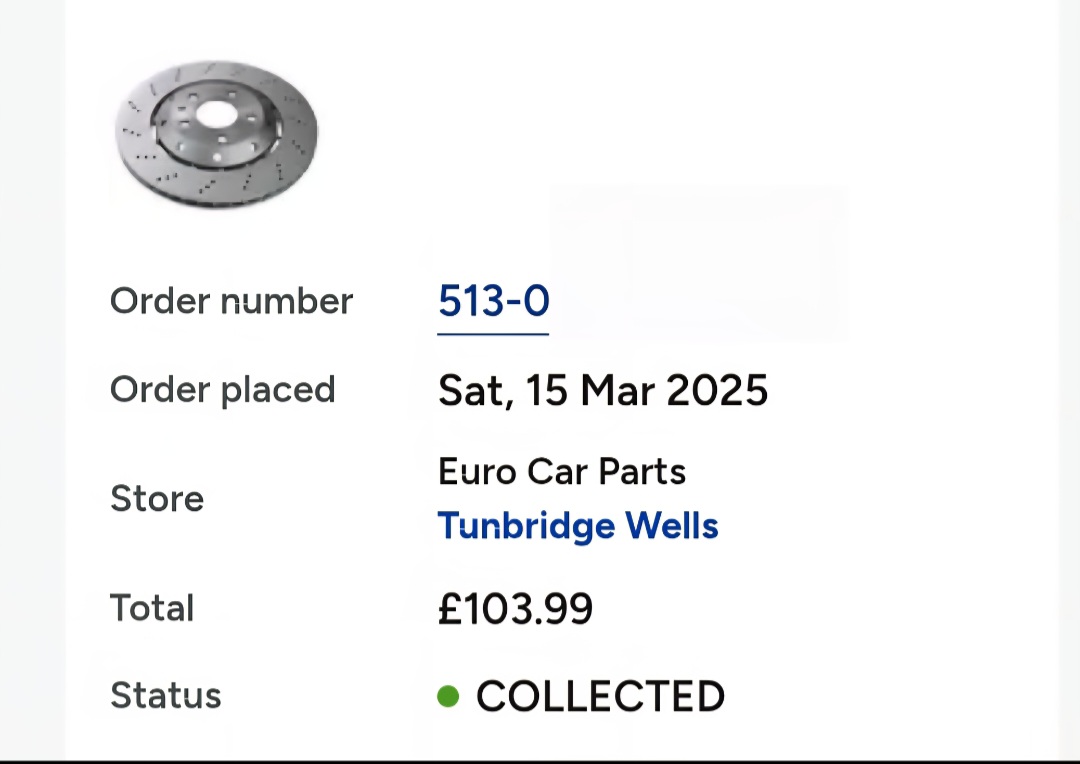Click the grey margin right of the card
1080x764 pixels.
pyautogui.click(x=1069, y=379)
